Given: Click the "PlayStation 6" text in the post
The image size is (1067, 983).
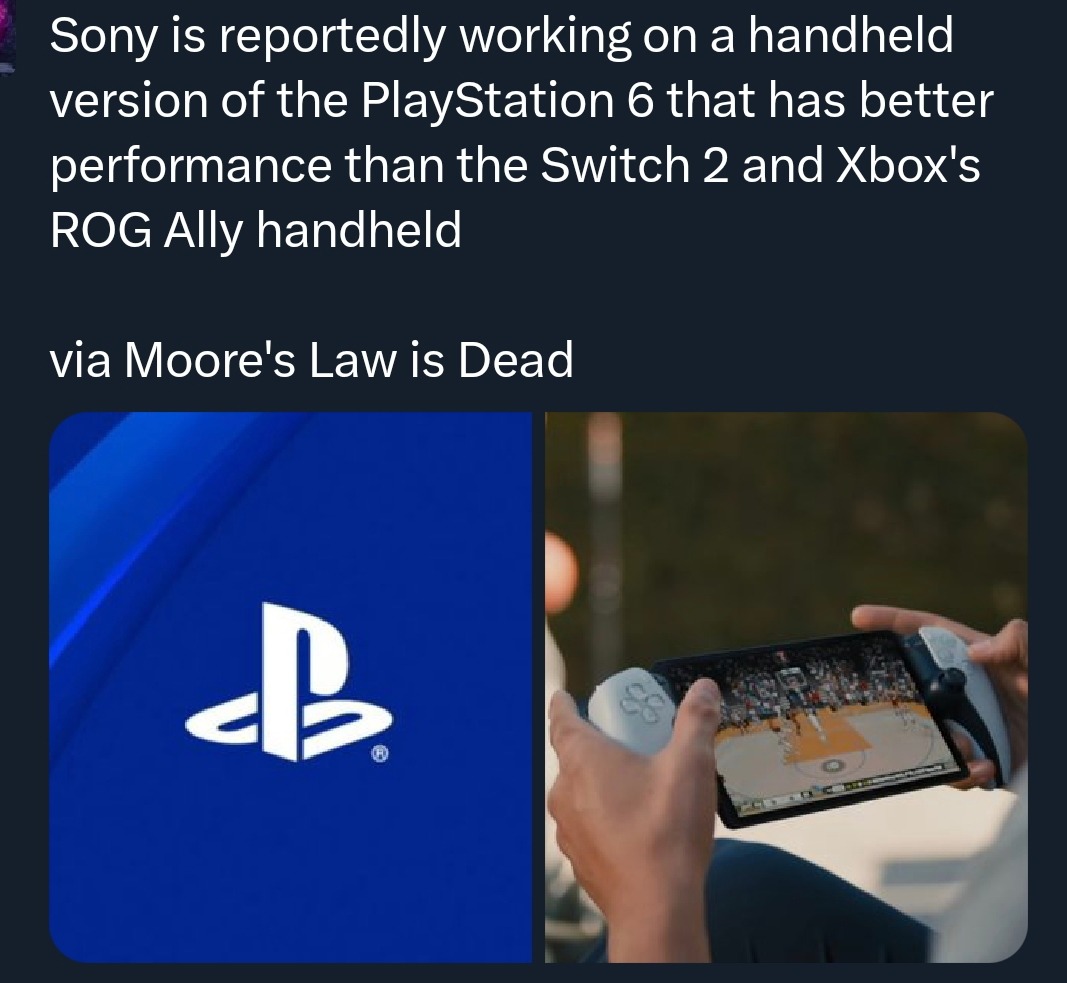Looking at the screenshot, I should tap(508, 101).
